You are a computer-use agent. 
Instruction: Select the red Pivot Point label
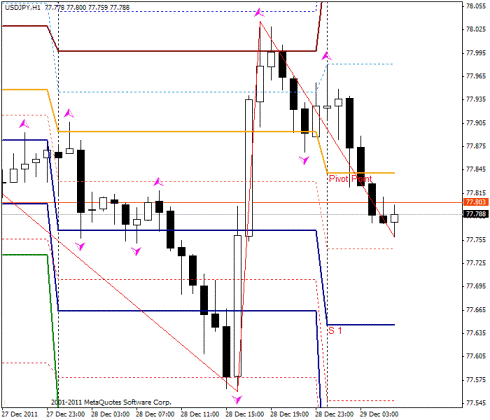pos(350,179)
